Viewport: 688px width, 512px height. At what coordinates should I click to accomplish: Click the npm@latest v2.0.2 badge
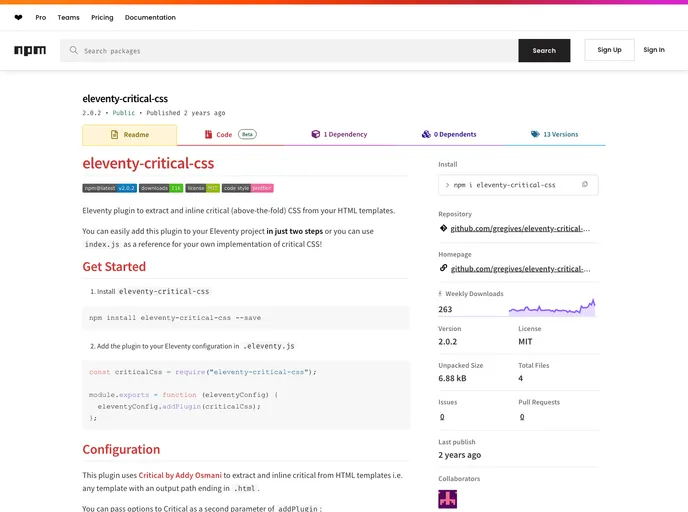tap(110, 188)
